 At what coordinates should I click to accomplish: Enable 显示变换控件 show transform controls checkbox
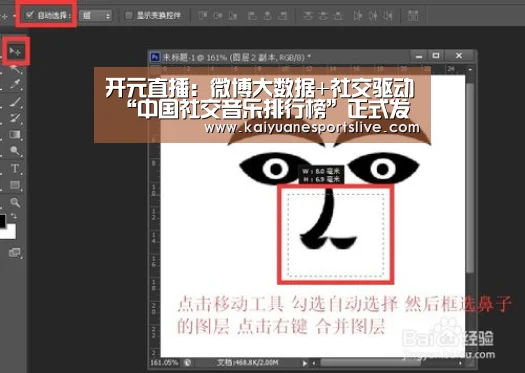(129, 15)
